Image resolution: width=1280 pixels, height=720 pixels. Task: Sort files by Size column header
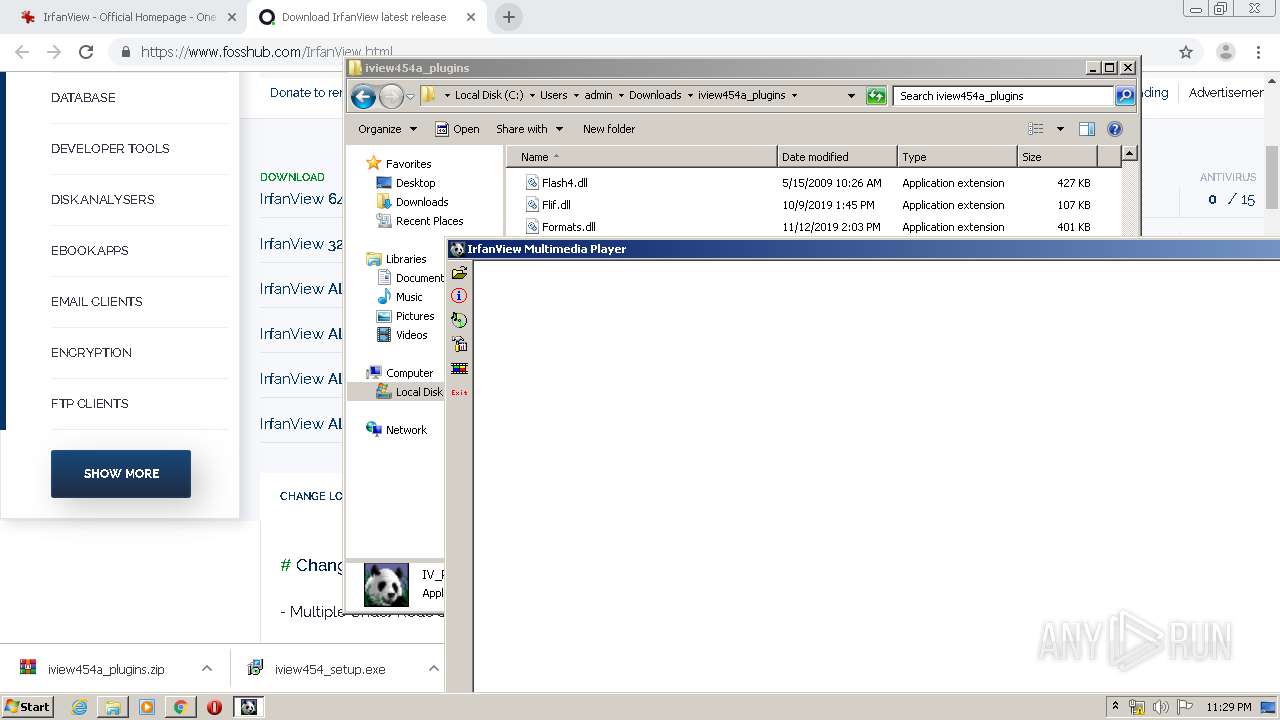1057,157
